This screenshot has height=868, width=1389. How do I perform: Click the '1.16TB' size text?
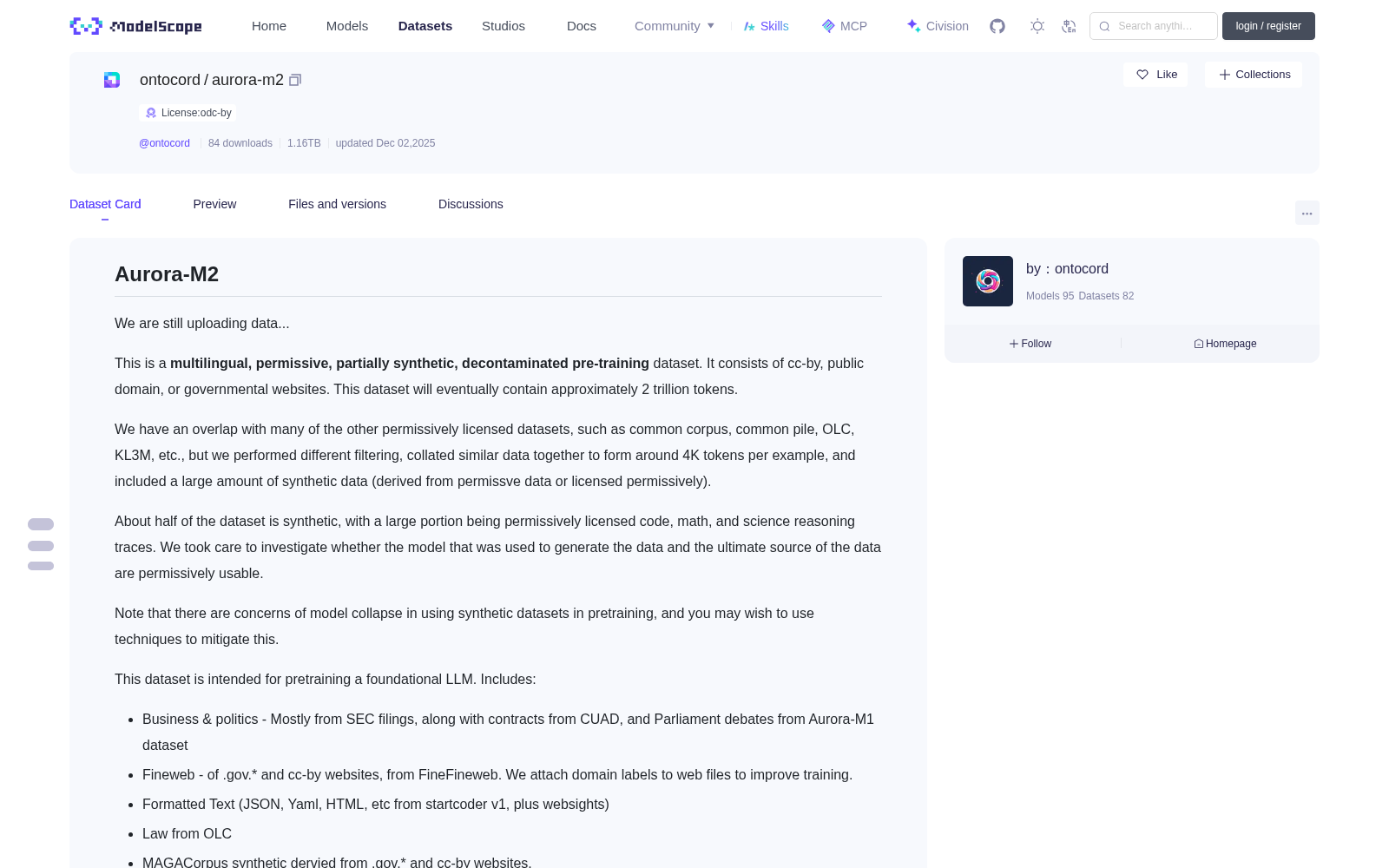coord(304,143)
